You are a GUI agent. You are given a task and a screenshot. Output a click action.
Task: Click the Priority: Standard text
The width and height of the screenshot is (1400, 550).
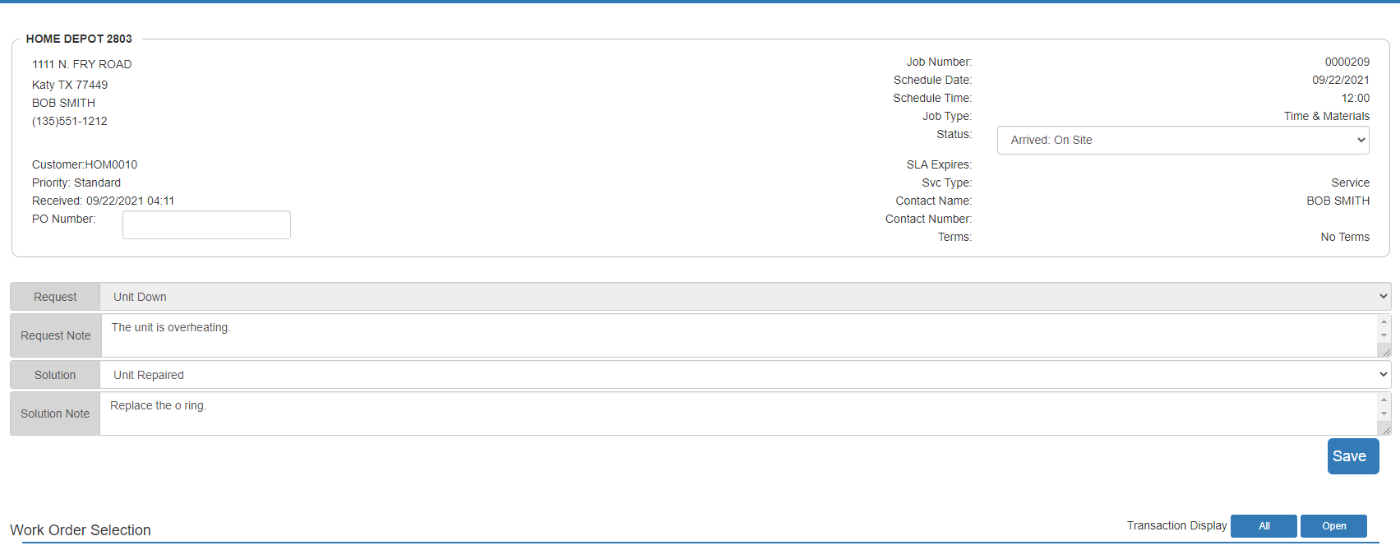(76, 183)
